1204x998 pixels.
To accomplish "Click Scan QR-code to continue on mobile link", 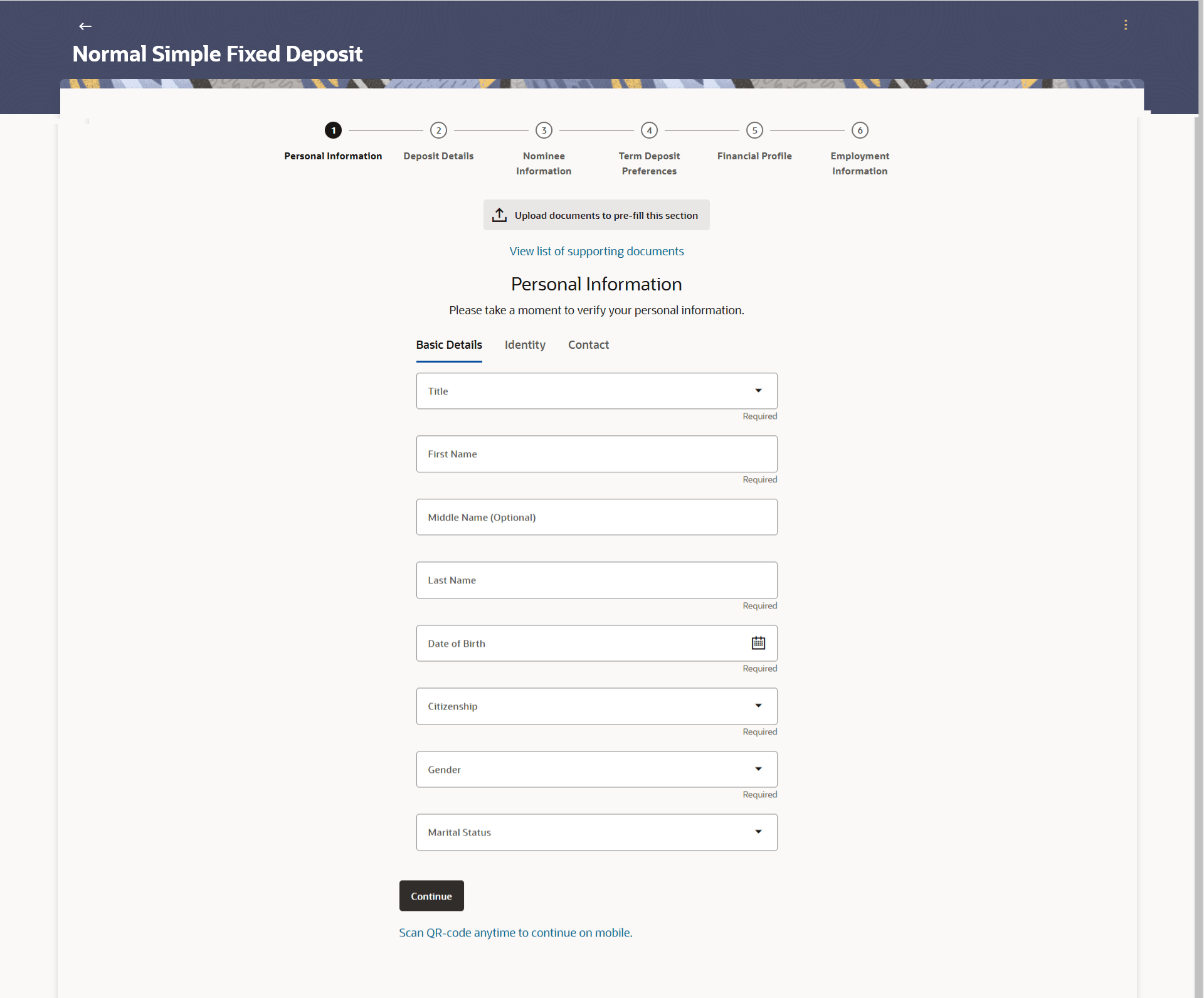I will (x=515, y=933).
